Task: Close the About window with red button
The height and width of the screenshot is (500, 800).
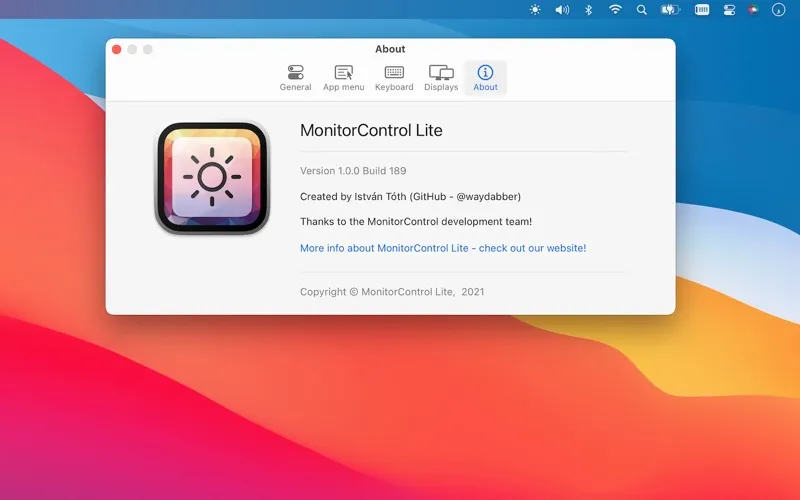Action: point(116,49)
